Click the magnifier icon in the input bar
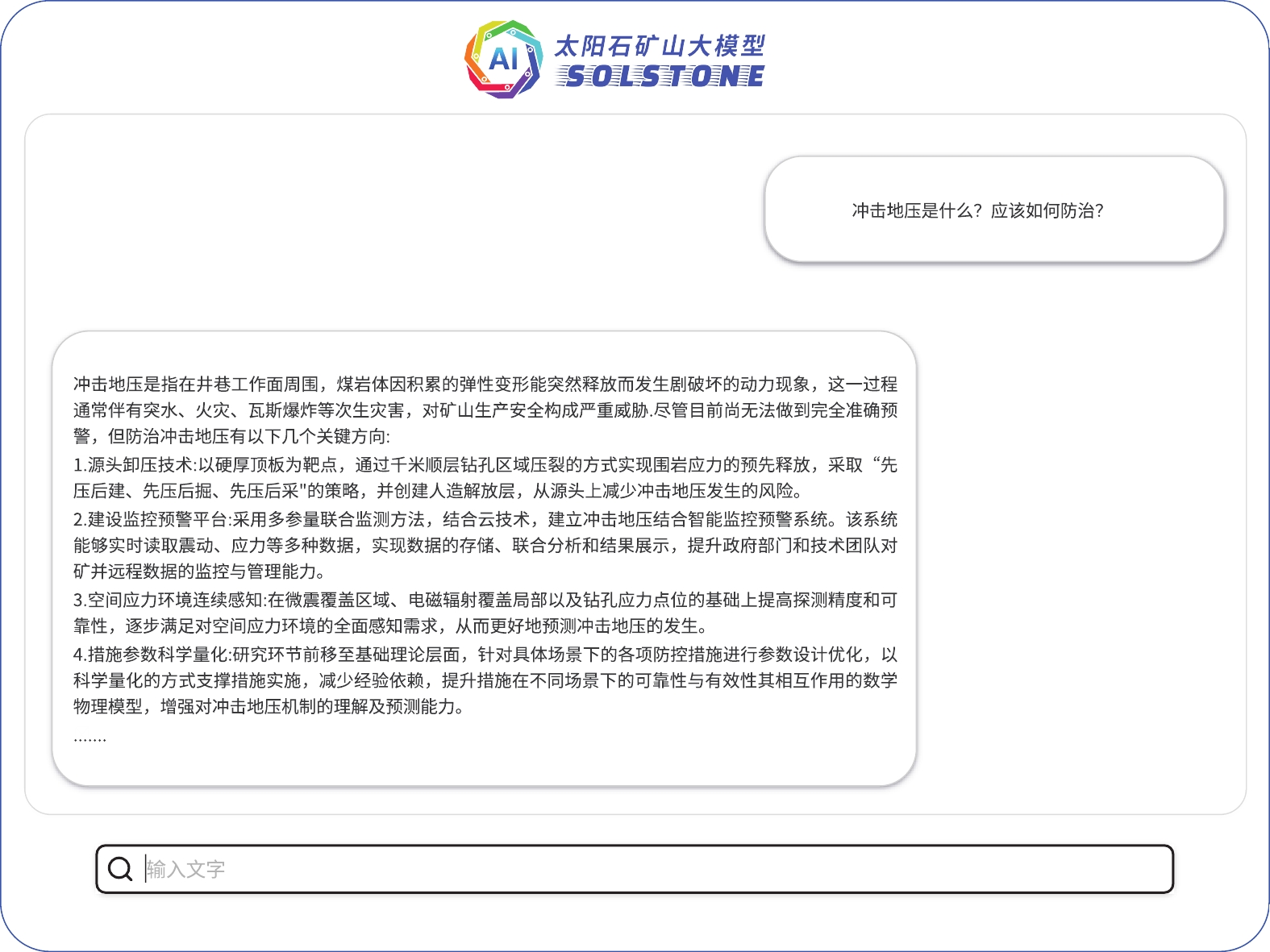 pyautogui.click(x=120, y=869)
